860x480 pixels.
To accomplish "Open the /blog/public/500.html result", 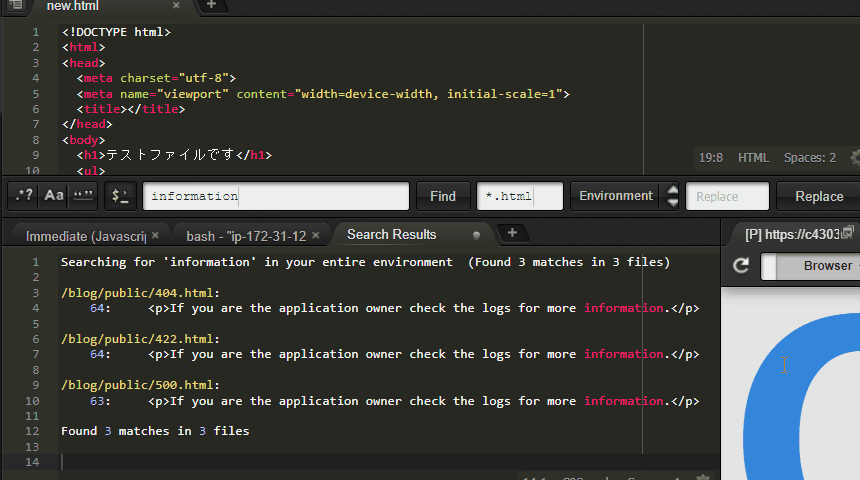I will pyautogui.click(x=140, y=385).
